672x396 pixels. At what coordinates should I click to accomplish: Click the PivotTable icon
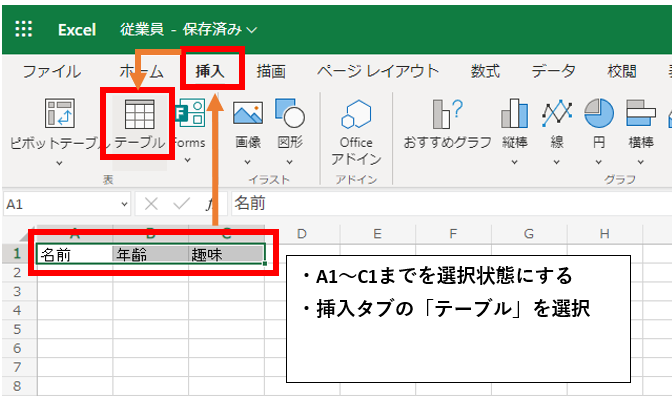(x=60, y=113)
